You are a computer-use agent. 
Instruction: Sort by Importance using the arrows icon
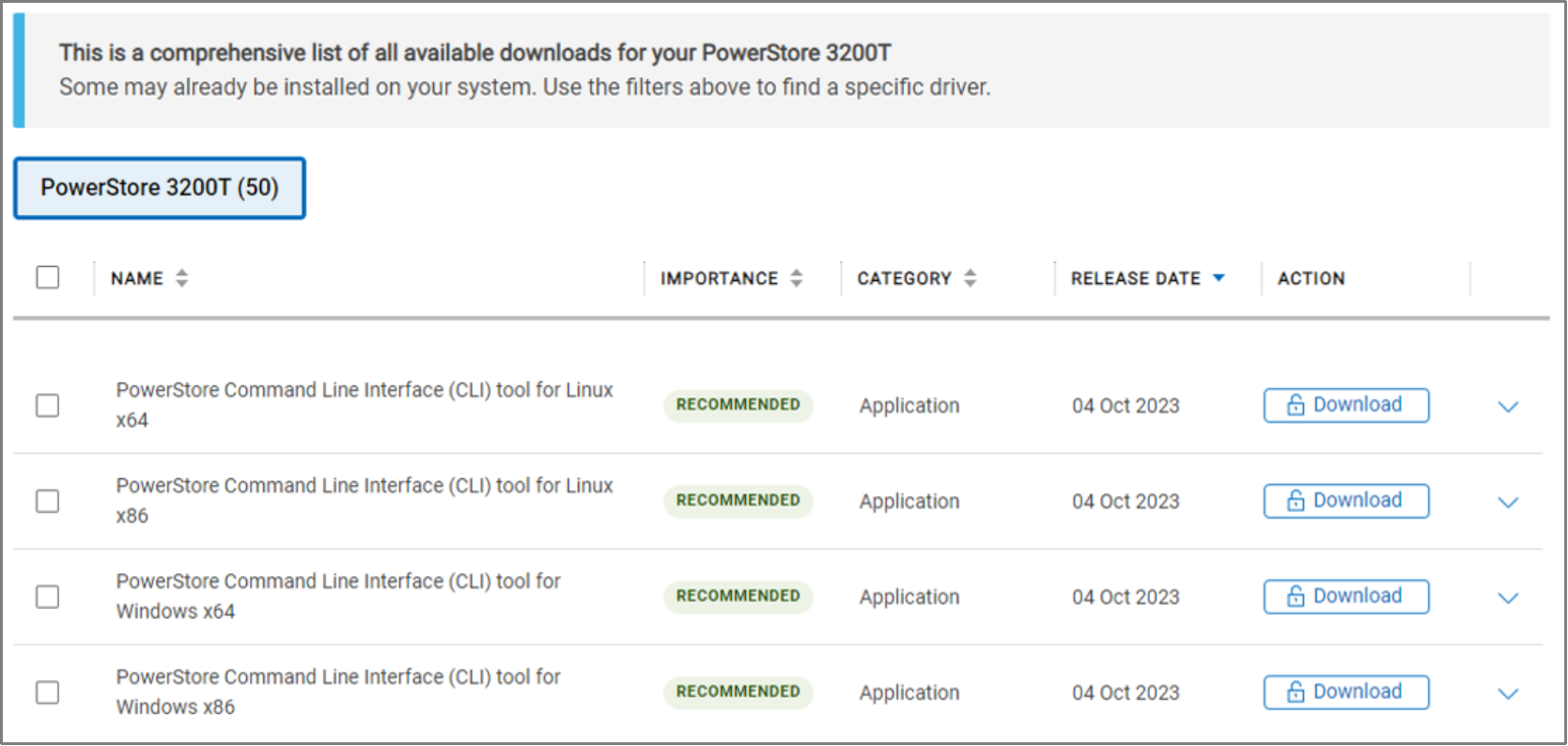click(x=797, y=278)
